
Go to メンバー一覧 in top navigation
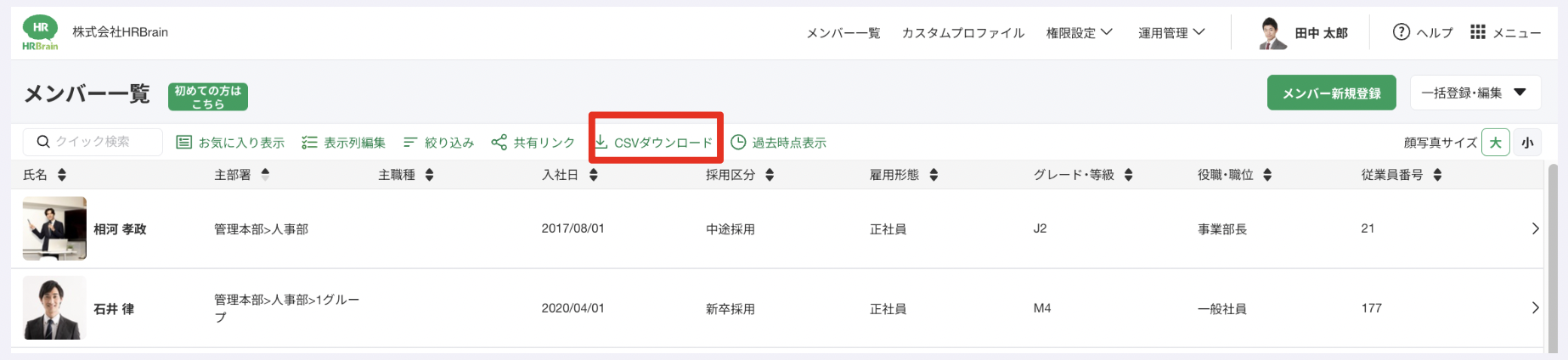click(843, 33)
